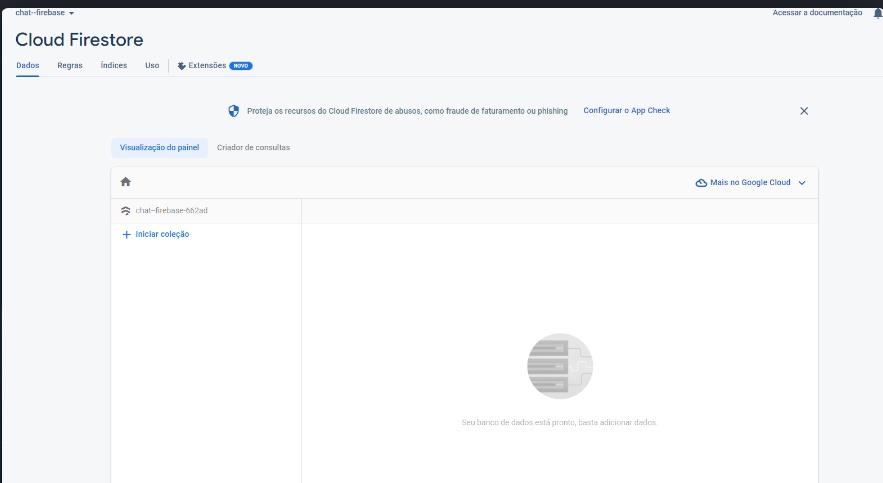883x483 pixels.
Task: Click the notifications bell icon
Action: (877, 13)
